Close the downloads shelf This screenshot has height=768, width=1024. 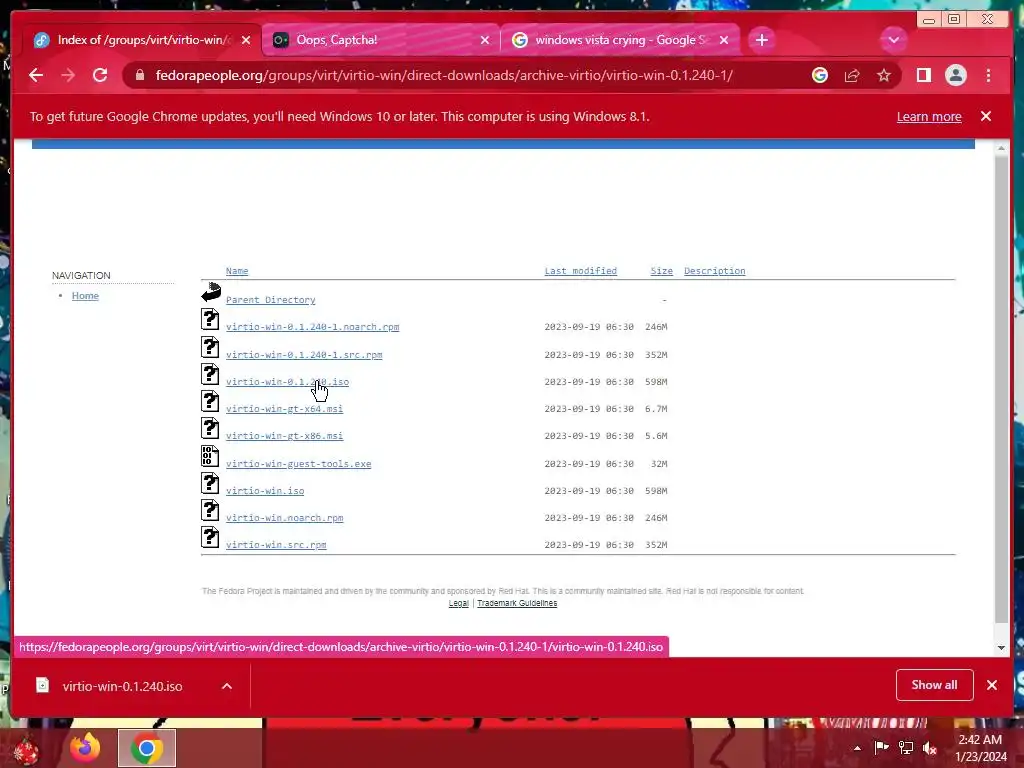coord(992,685)
